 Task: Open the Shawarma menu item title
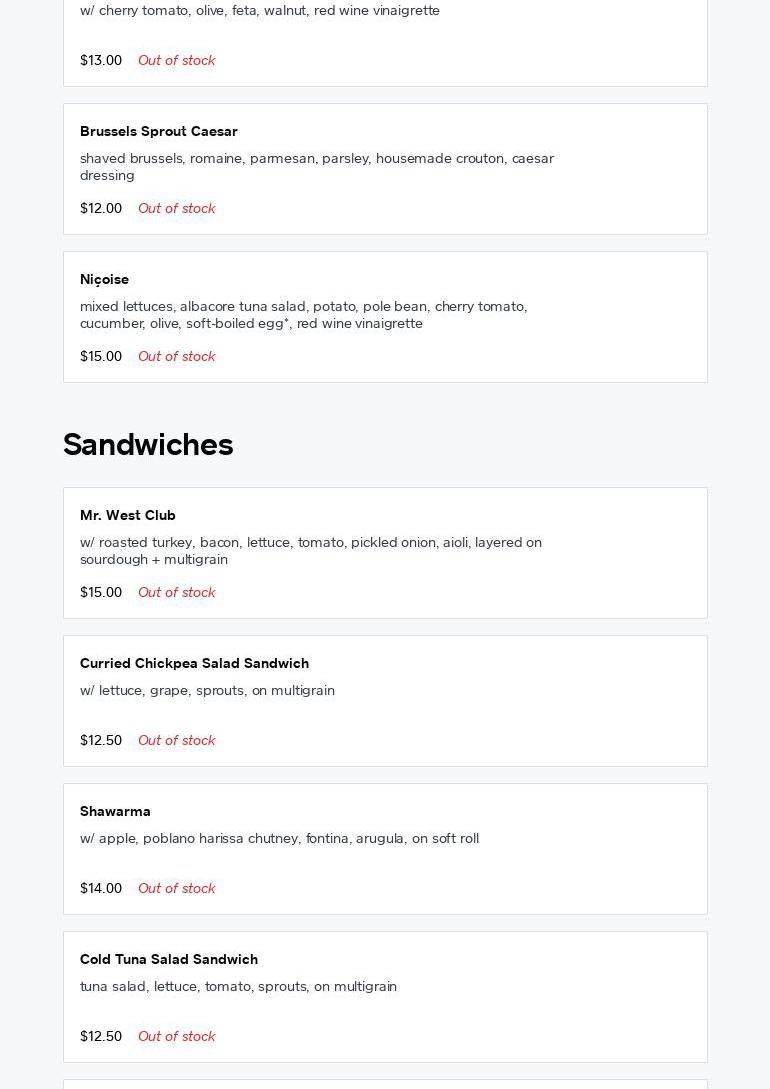point(115,811)
